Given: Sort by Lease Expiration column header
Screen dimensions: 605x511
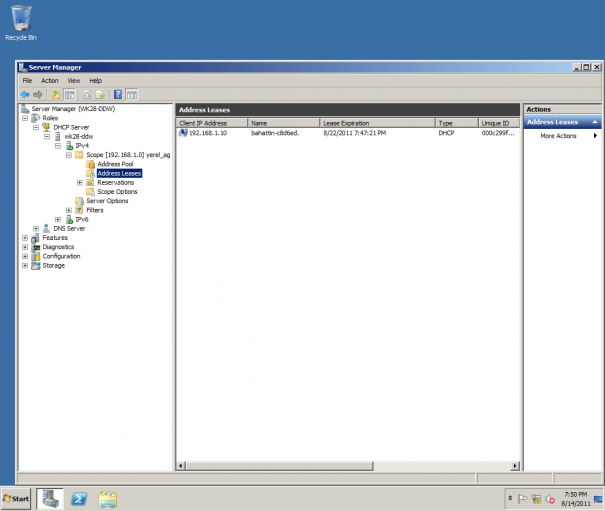Looking at the screenshot, I should coord(377,124).
